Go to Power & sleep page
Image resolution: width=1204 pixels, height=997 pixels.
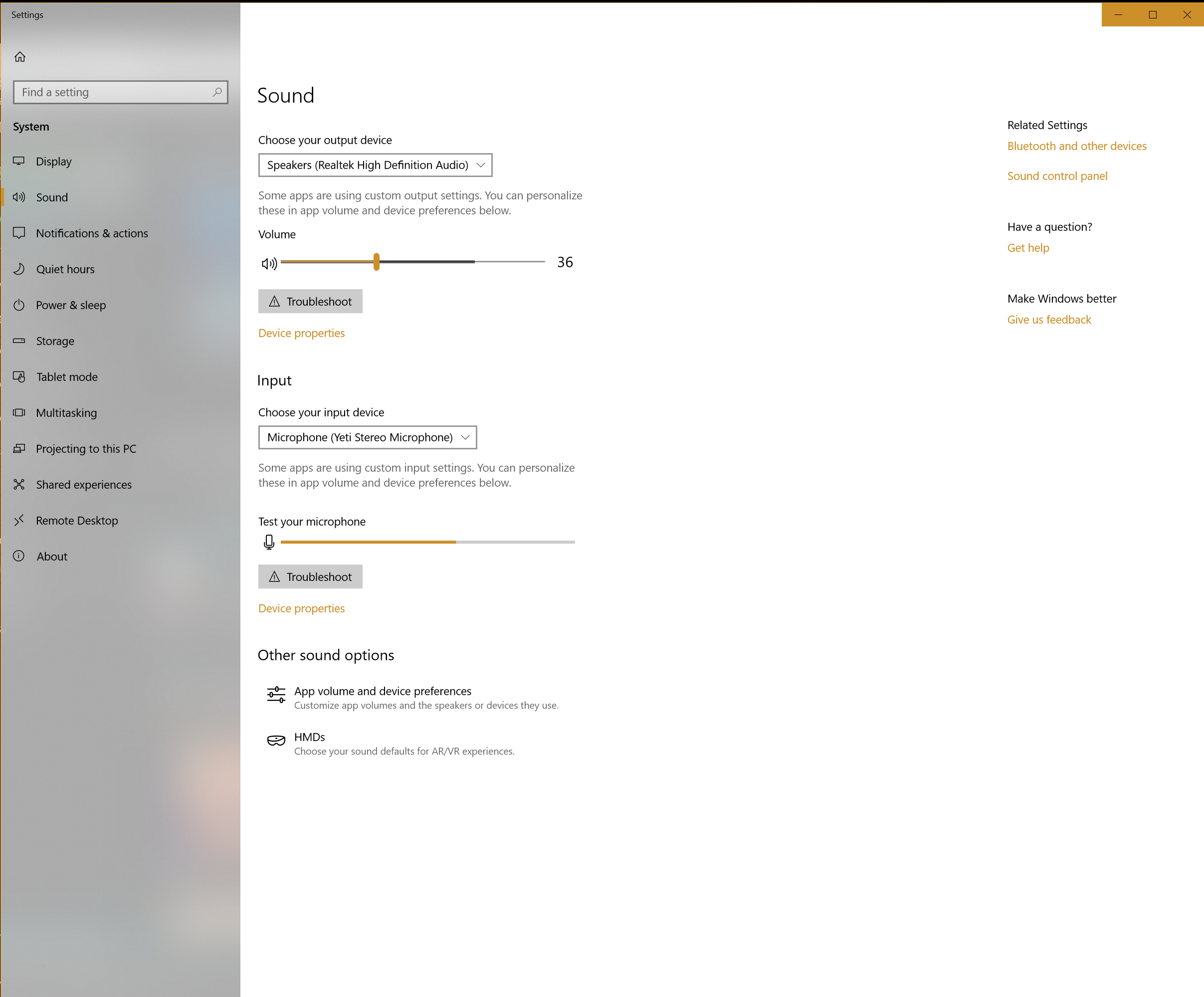70,305
